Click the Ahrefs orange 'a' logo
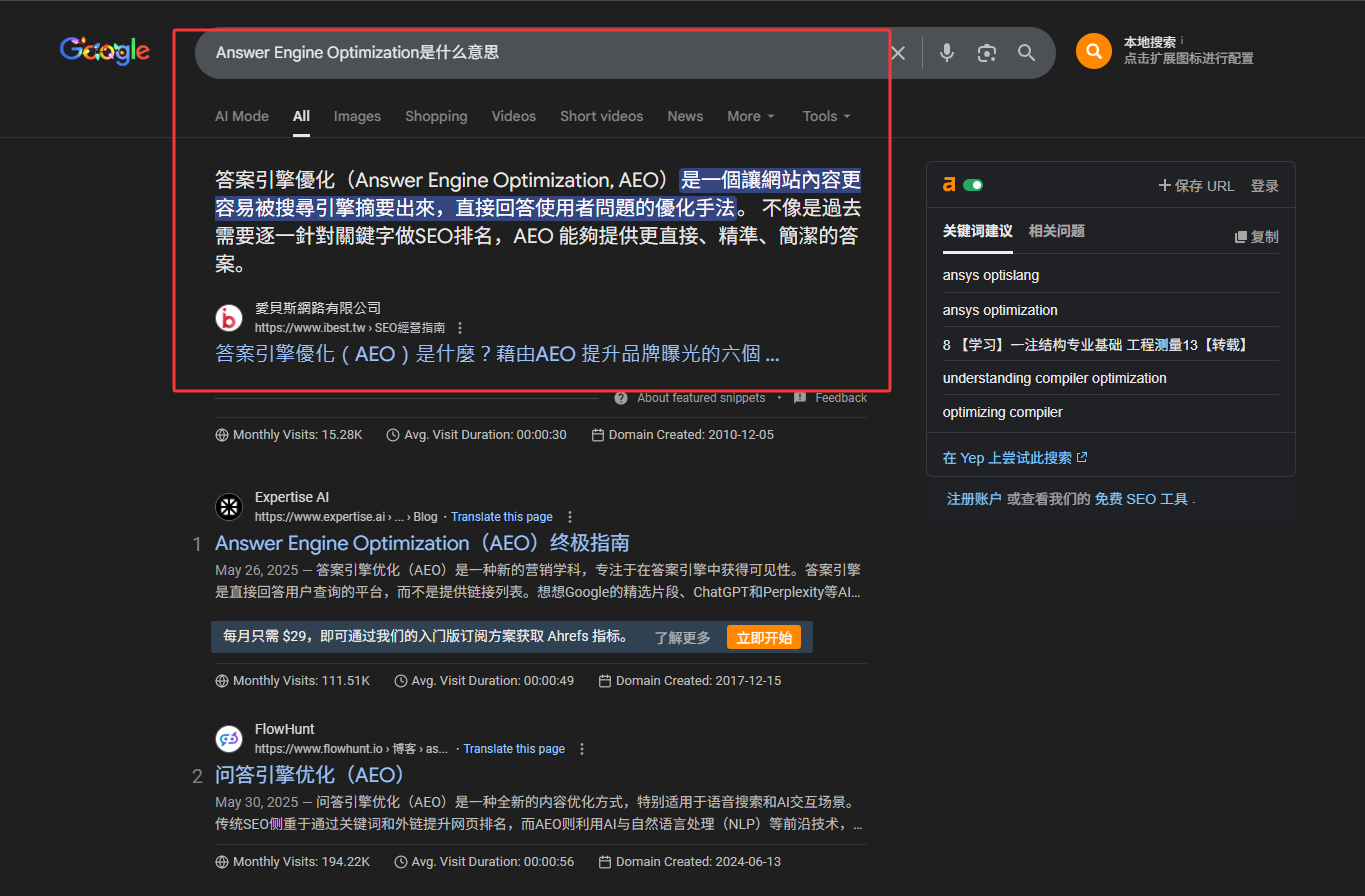 click(x=949, y=185)
